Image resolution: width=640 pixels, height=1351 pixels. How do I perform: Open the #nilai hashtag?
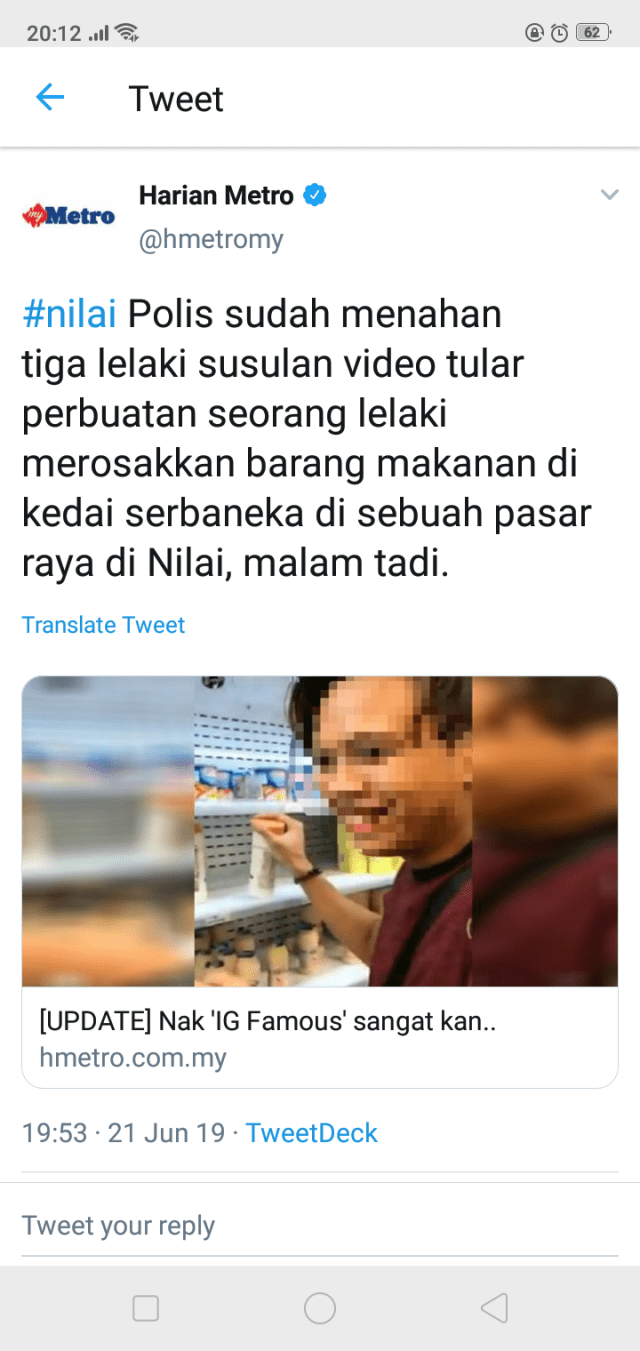(x=69, y=314)
